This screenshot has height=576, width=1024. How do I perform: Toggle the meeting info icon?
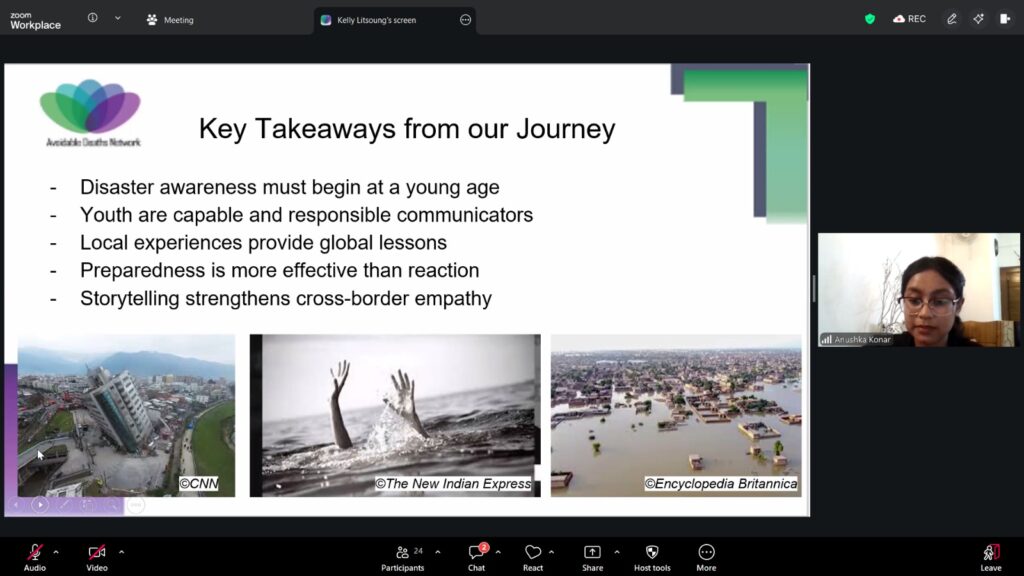tap(93, 19)
